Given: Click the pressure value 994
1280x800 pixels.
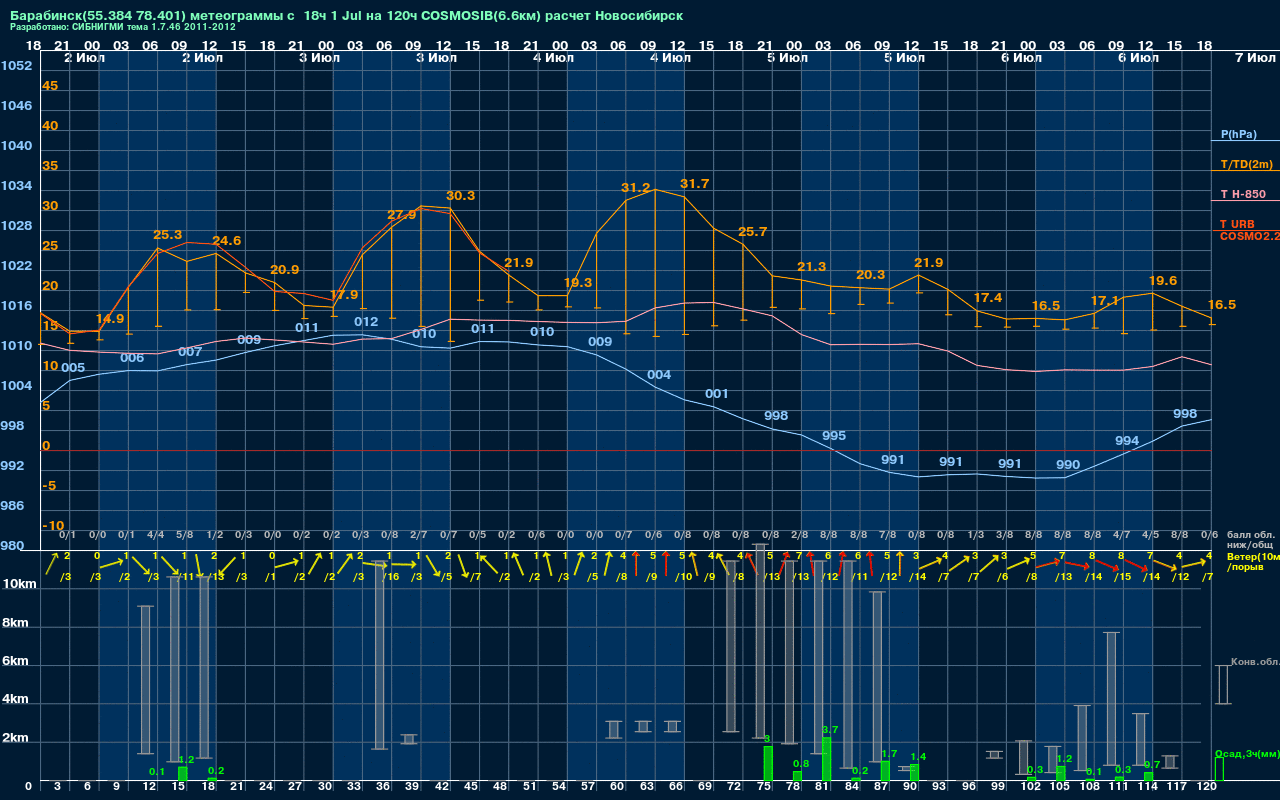Looking at the screenshot, I should point(1127,441).
